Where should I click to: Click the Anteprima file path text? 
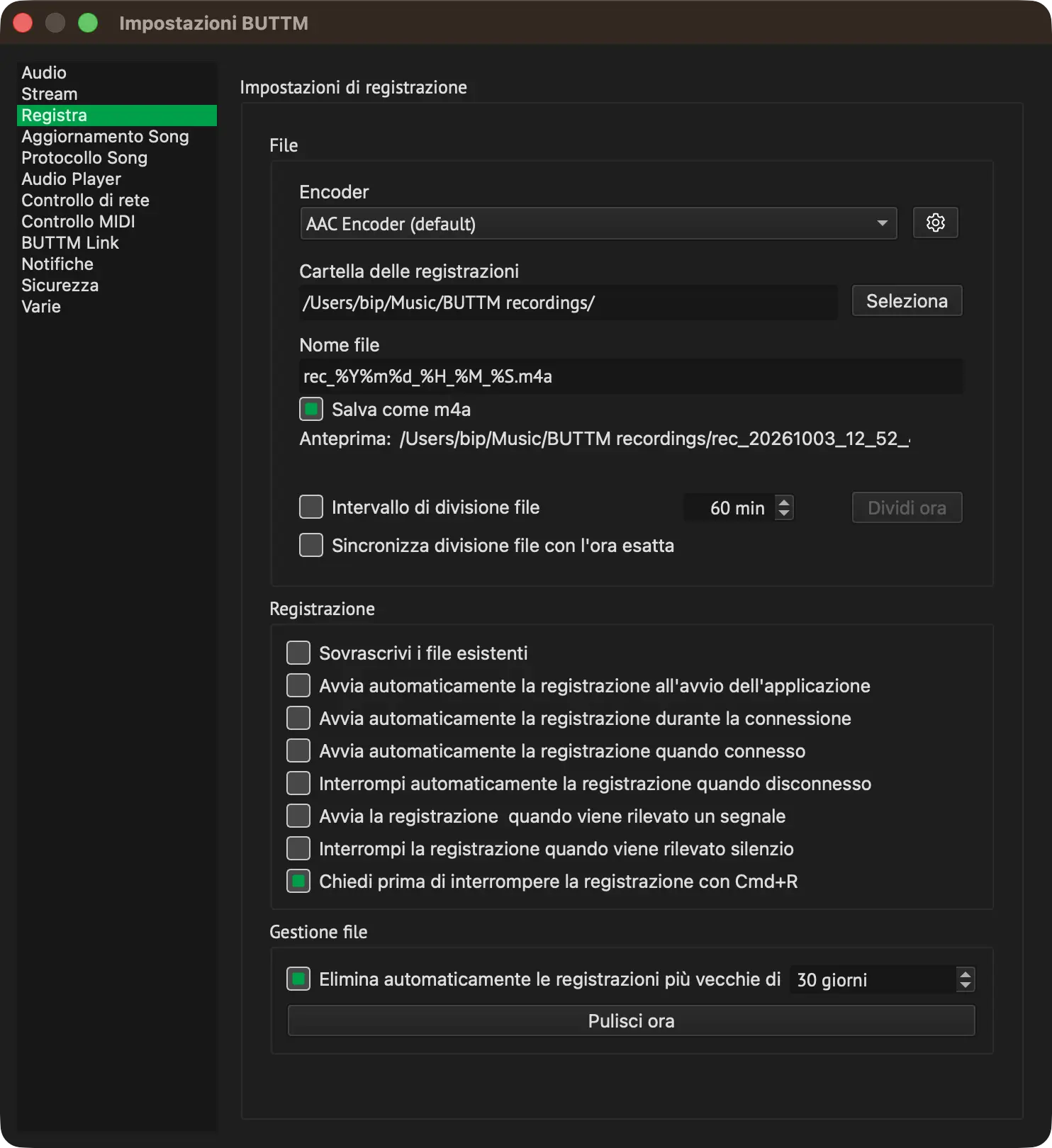tap(654, 439)
